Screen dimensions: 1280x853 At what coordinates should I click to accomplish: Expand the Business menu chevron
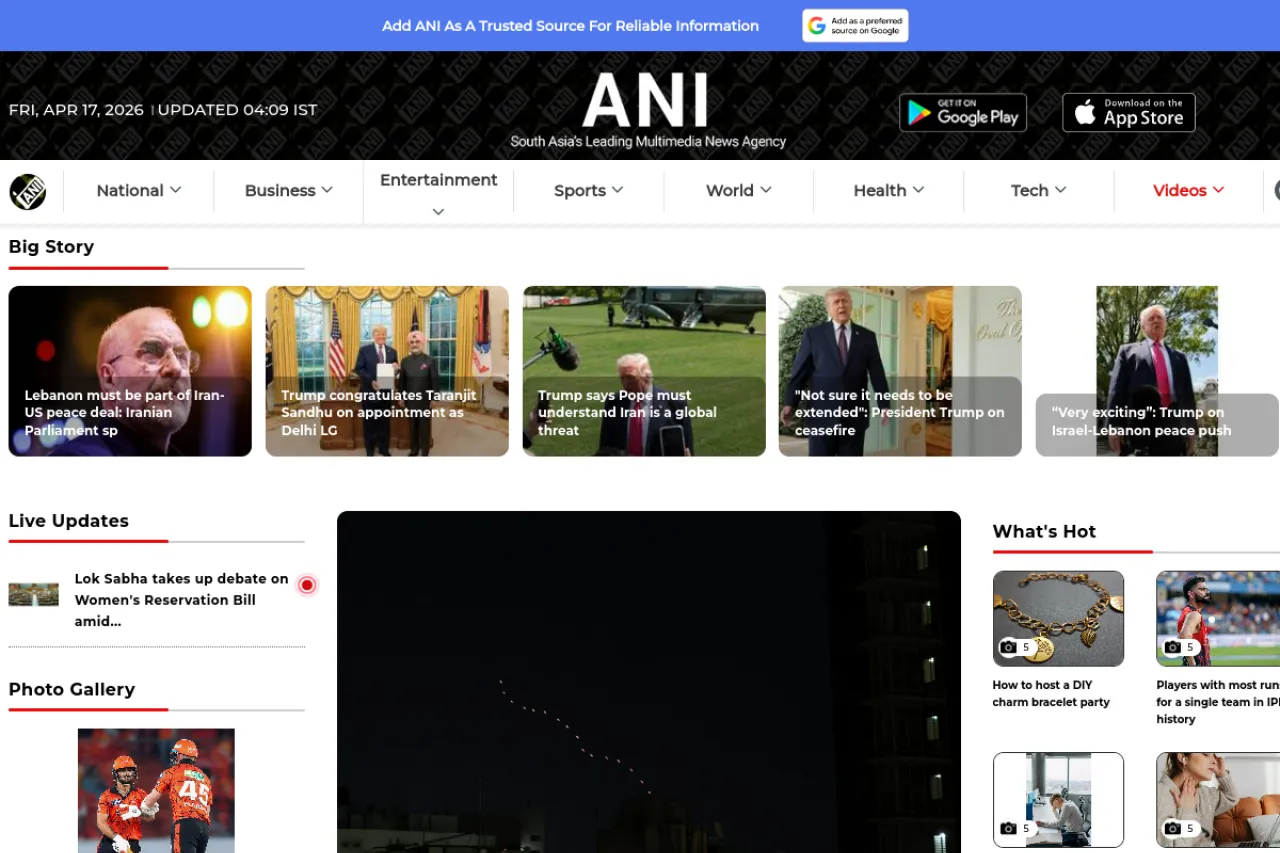(x=327, y=190)
